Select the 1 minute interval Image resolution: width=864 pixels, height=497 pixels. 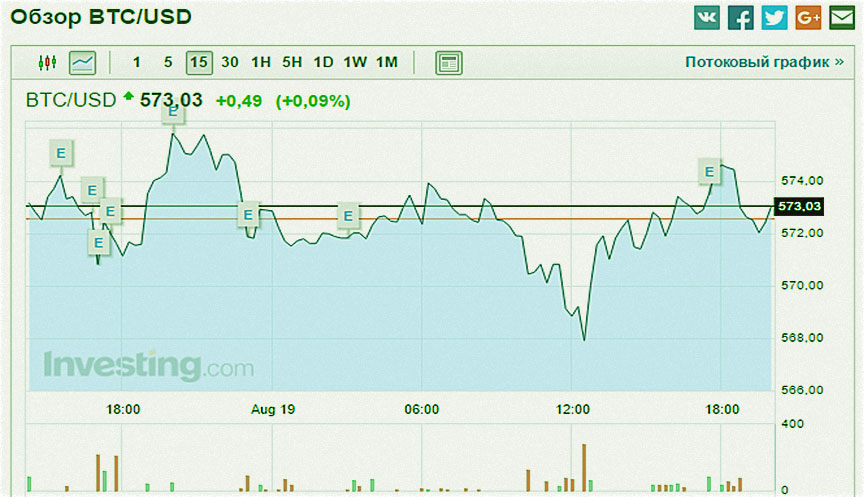137,62
